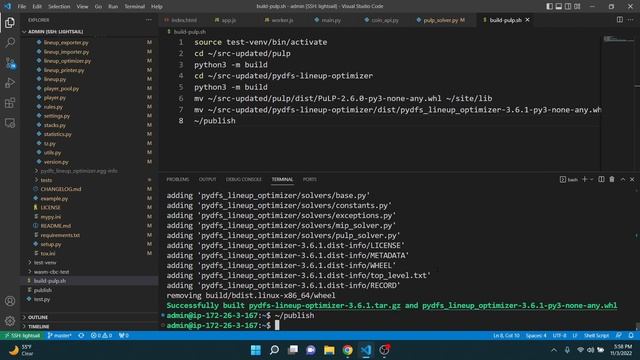Click the master branch in status bar
Screen dimensions: 640x360
pos(60,336)
